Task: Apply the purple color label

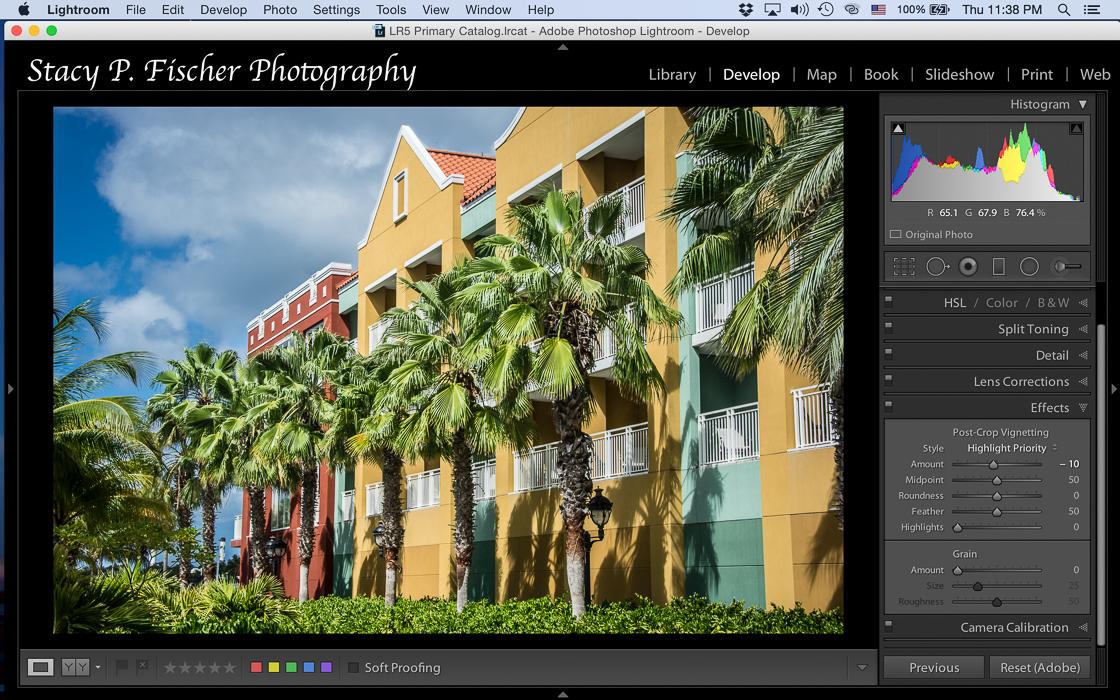Action: tap(325, 667)
